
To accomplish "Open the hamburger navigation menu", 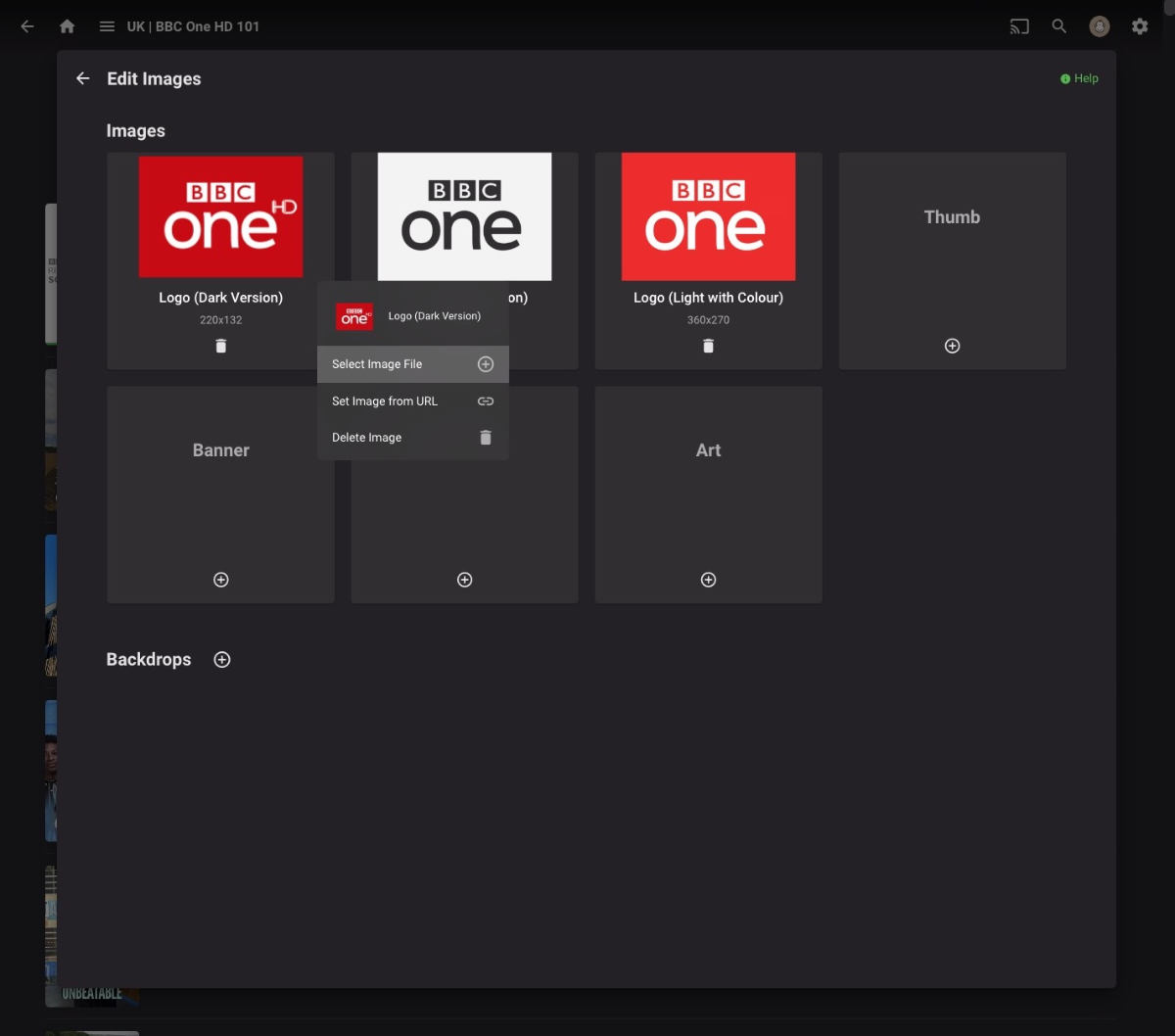I will click(x=107, y=26).
